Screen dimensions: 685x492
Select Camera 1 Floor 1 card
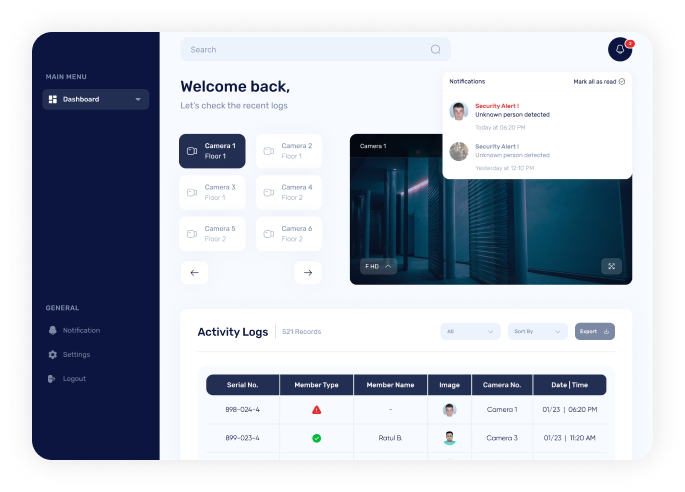point(212,151)
